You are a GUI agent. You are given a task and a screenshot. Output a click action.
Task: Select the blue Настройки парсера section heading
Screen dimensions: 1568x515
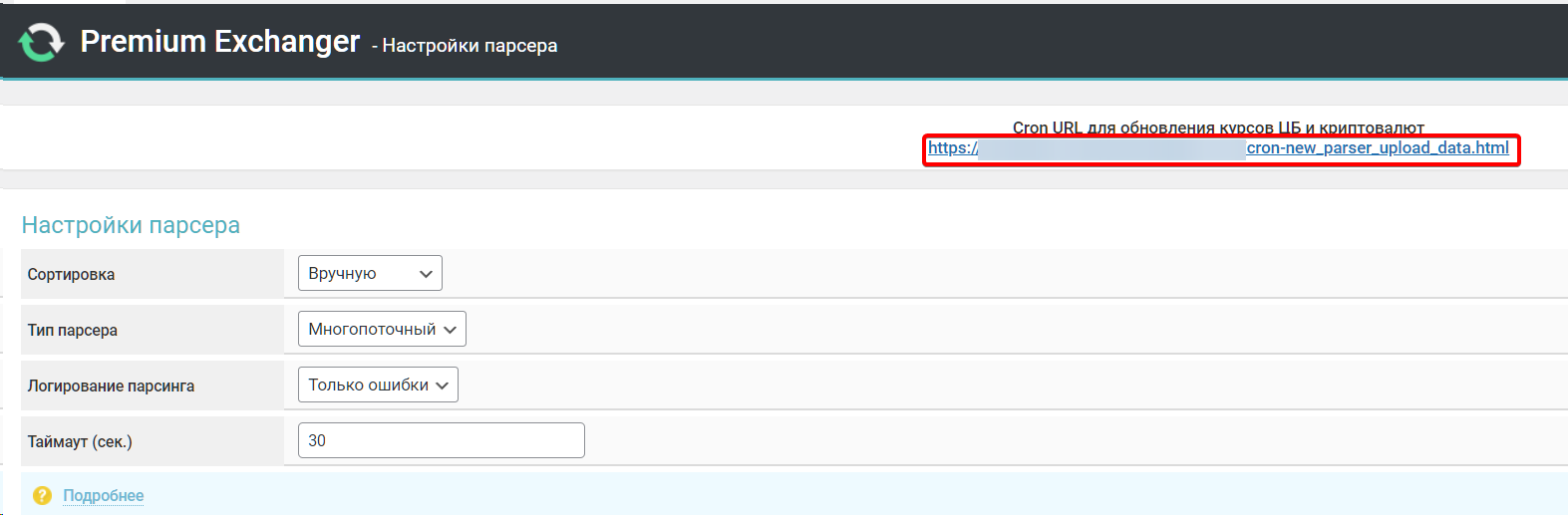(131, 225)
